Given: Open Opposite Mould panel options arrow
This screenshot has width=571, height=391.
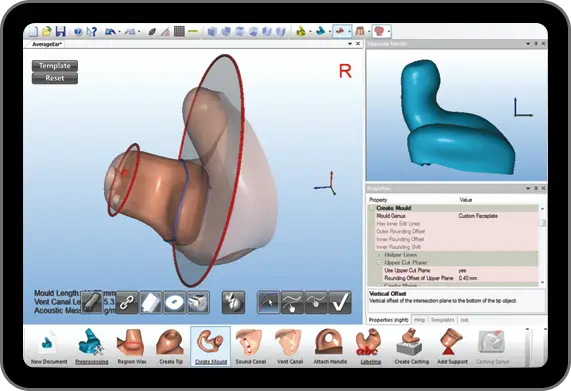Looking at the screenshot, I should pos(528,44).
